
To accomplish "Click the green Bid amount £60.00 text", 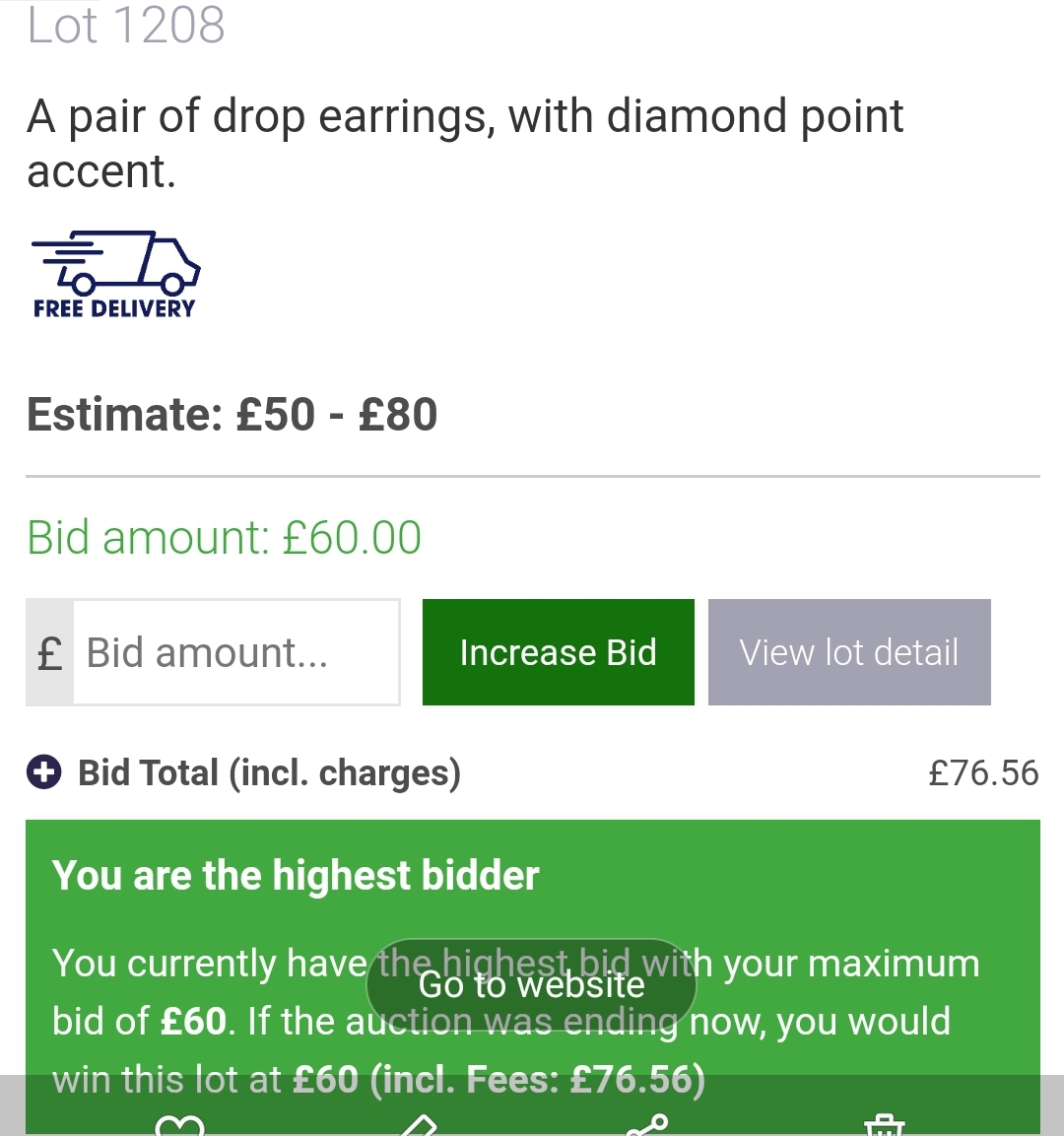I will pyautogui.click(x=225, y=538).
